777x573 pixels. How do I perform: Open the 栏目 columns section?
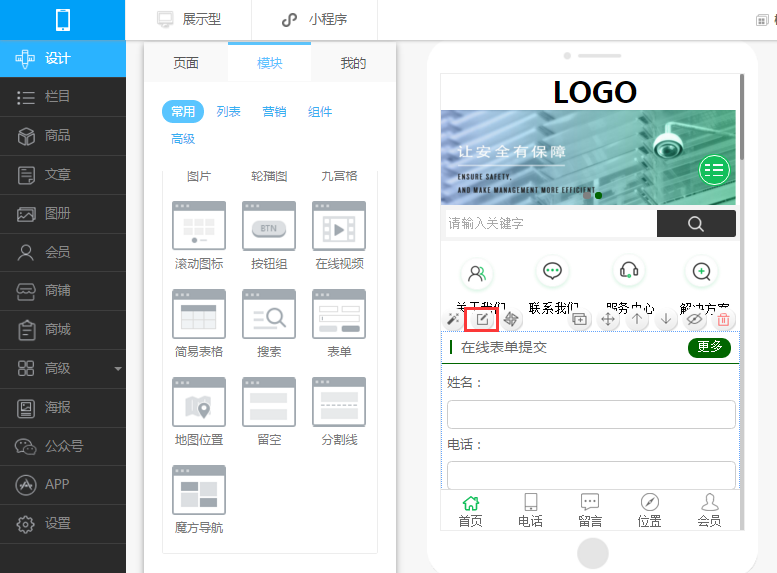(63, 97)
